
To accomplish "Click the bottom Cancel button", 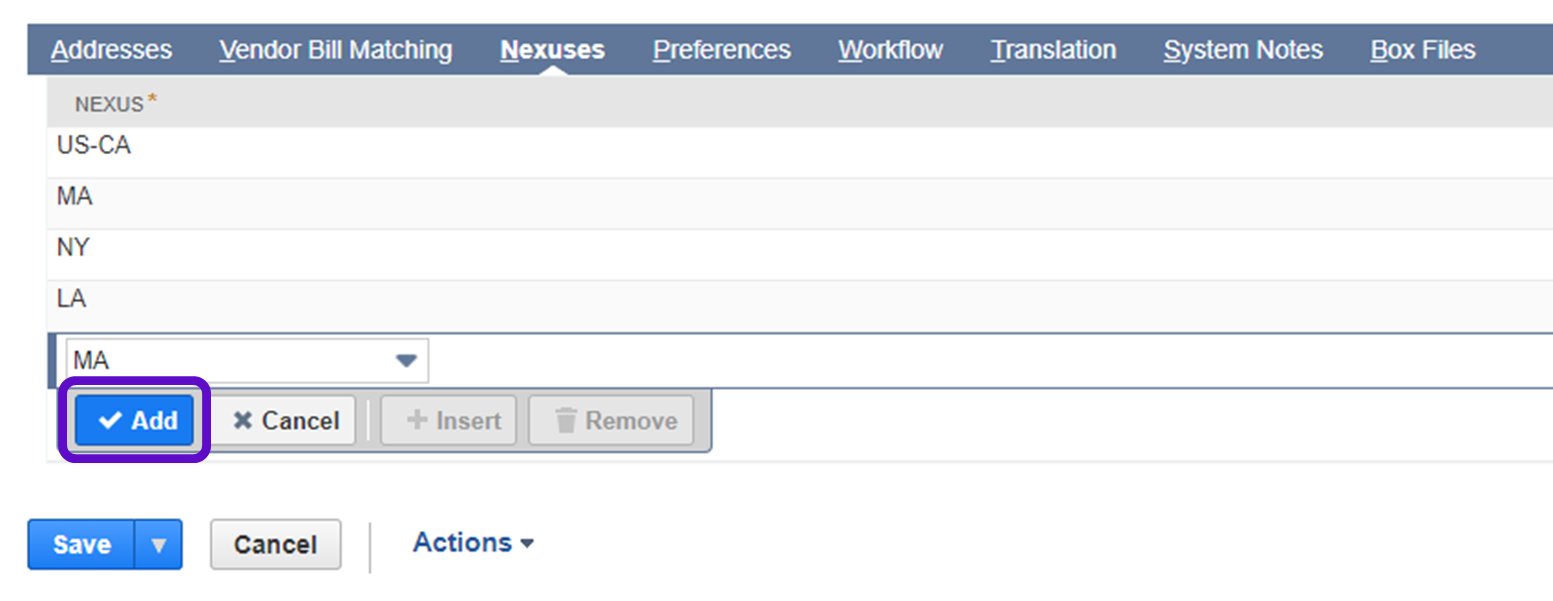I will click(275, 545).
